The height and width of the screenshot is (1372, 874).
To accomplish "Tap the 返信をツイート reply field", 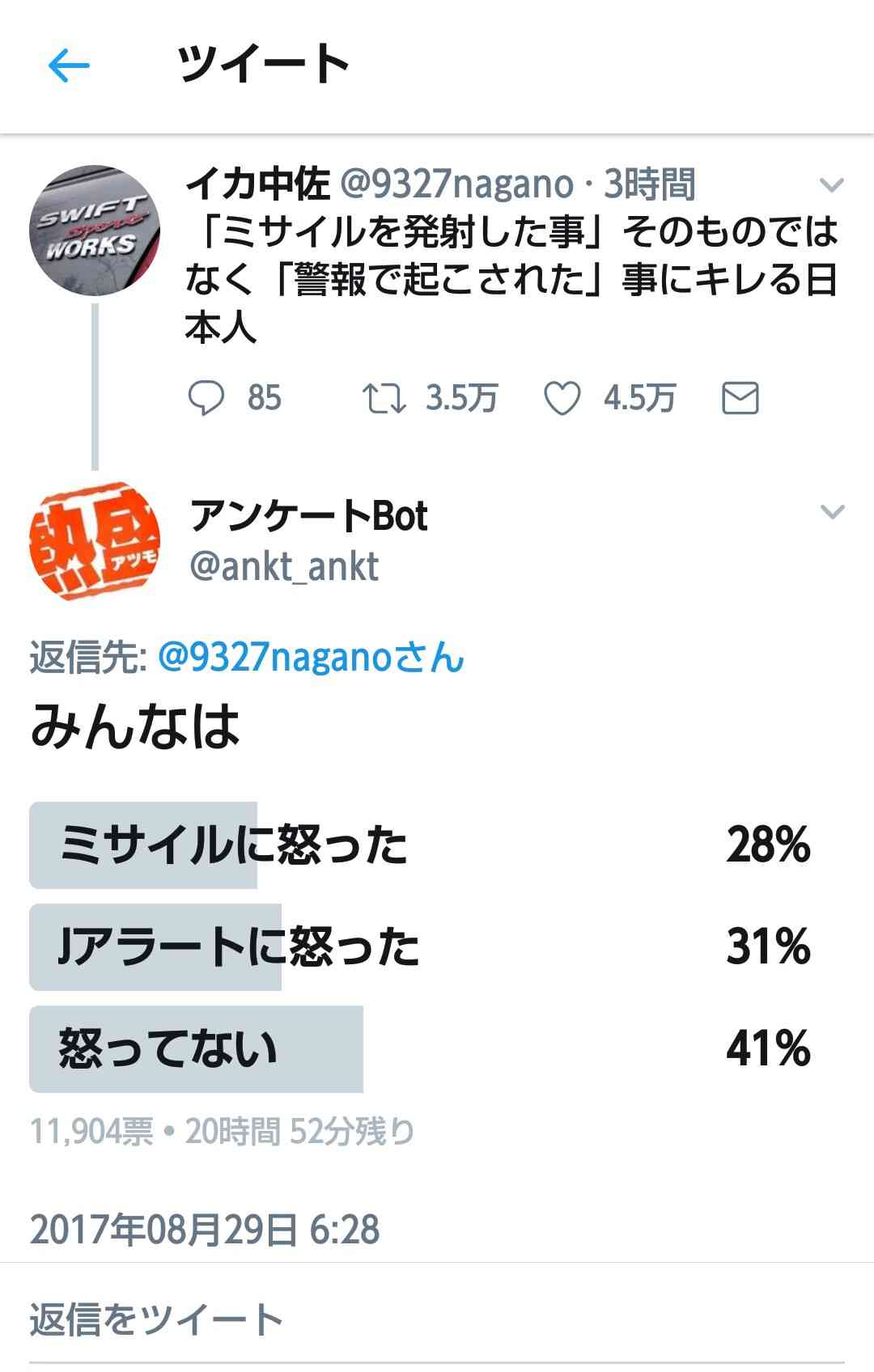I will [156, 1320].
